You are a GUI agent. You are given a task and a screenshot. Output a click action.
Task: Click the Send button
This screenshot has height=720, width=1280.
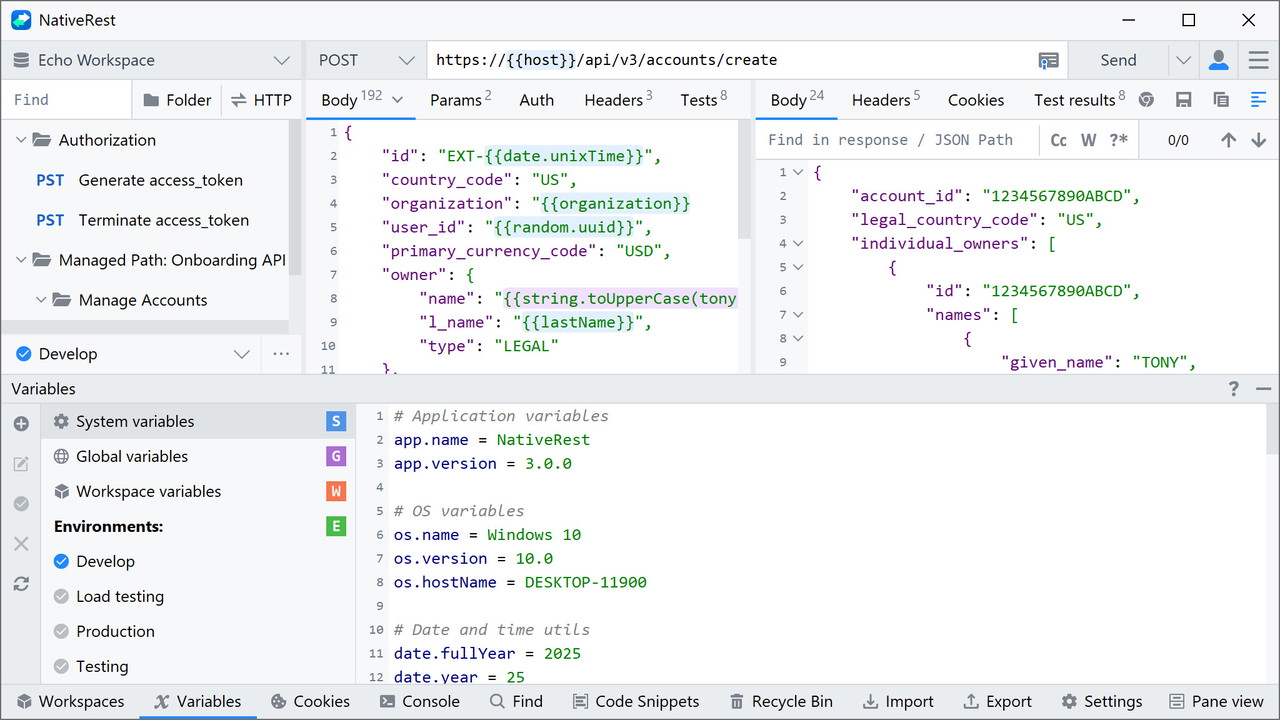[x=1118, y=60]
